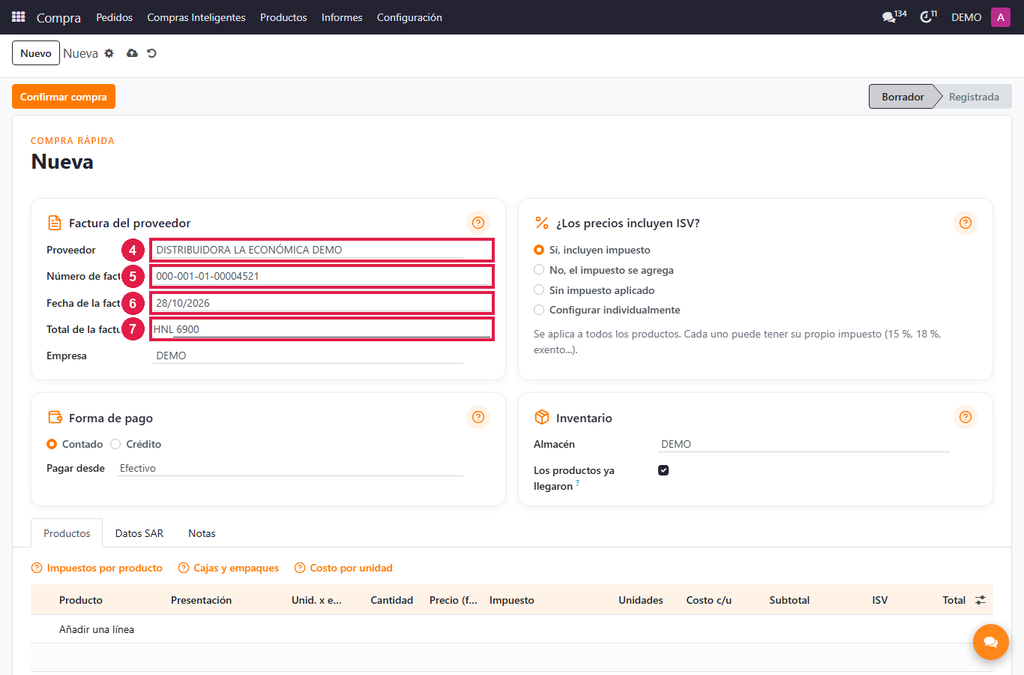Open the conversations icon showing 134
The height and width of the screenshot is (675, 1024).
893,16
